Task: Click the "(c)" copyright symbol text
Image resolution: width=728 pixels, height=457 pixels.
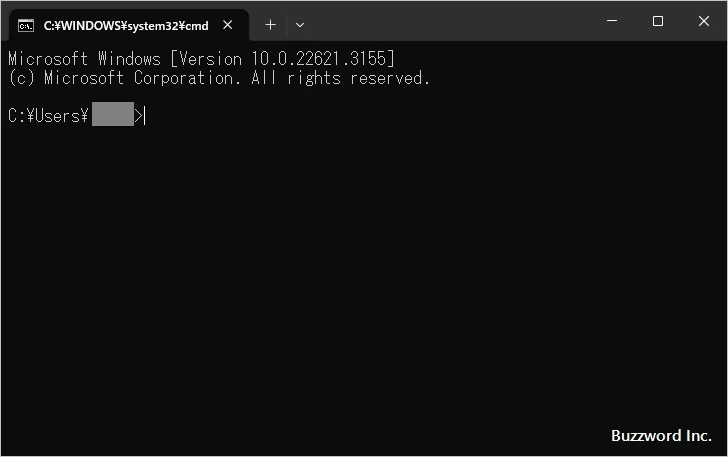Action: [23, 78]
